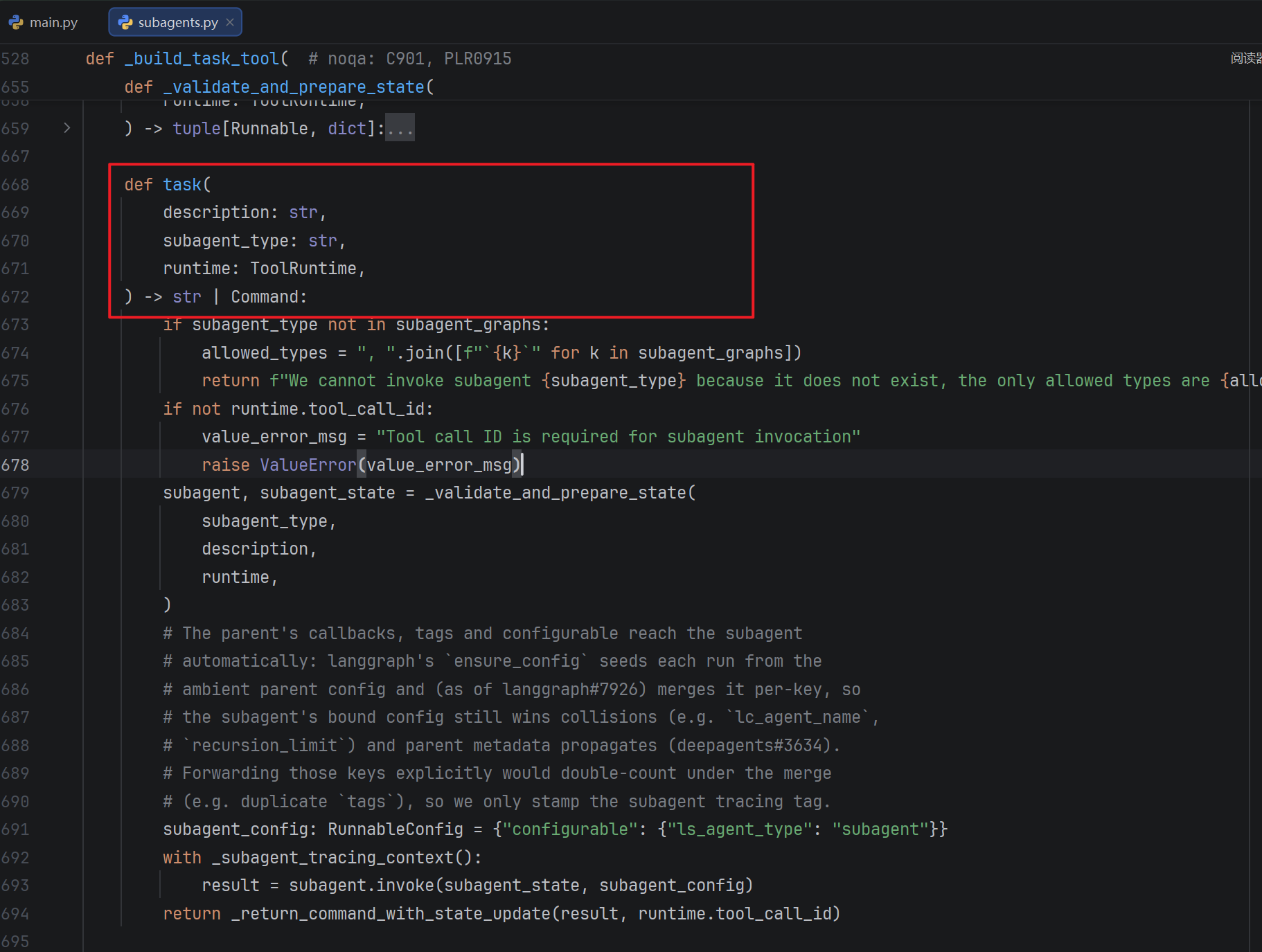The image size is (1262, 952).
Task: Click "raise" keyword on line 678
Action: click(x=226, y=465)
